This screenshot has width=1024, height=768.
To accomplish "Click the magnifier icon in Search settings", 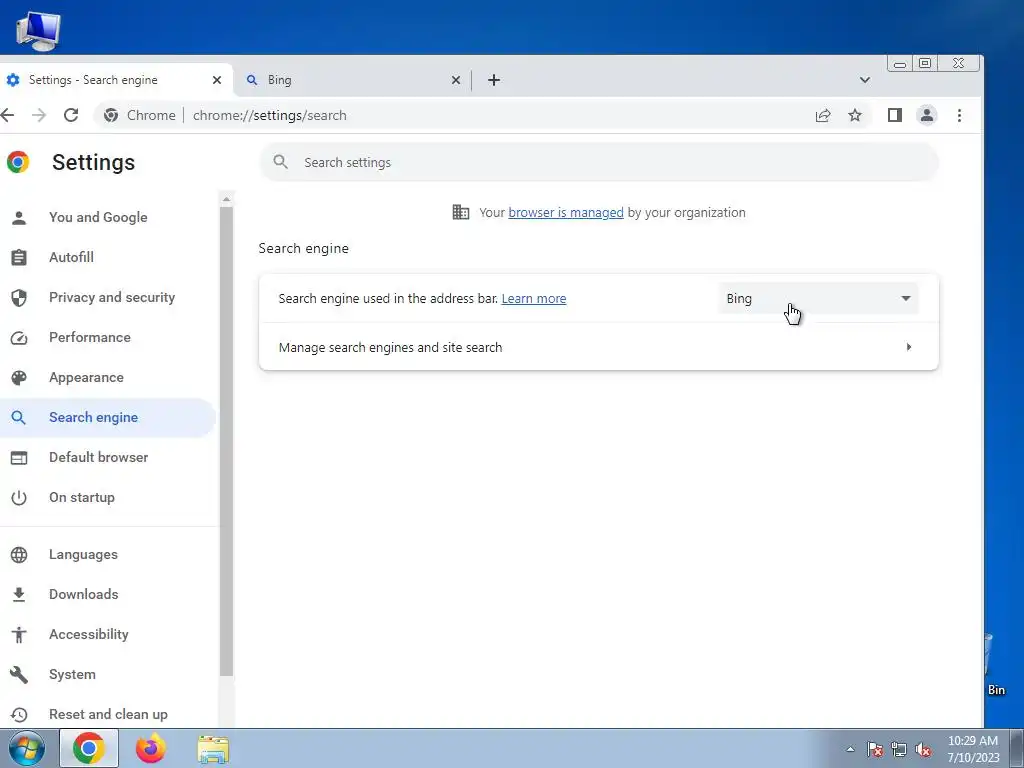I will (x=281, y=162).
